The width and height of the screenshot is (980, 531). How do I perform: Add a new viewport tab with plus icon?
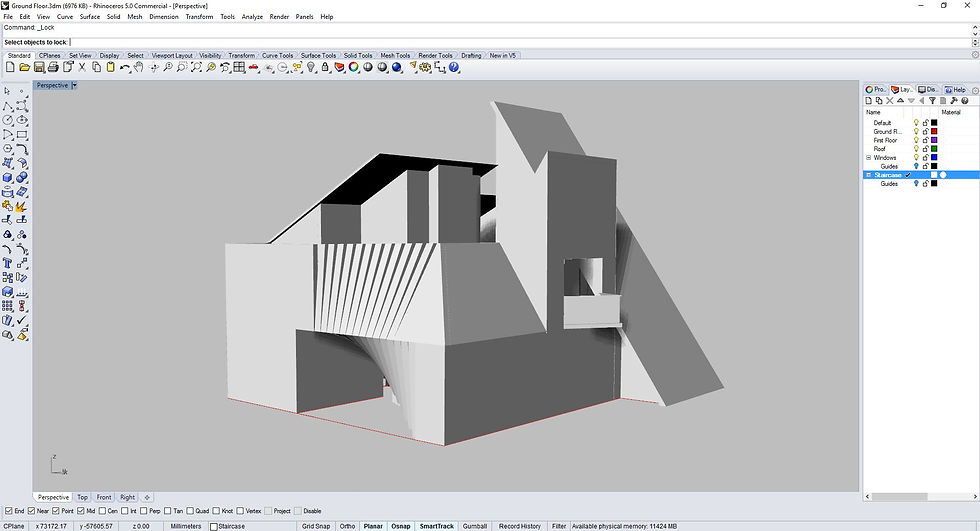(x=147, y=497)
